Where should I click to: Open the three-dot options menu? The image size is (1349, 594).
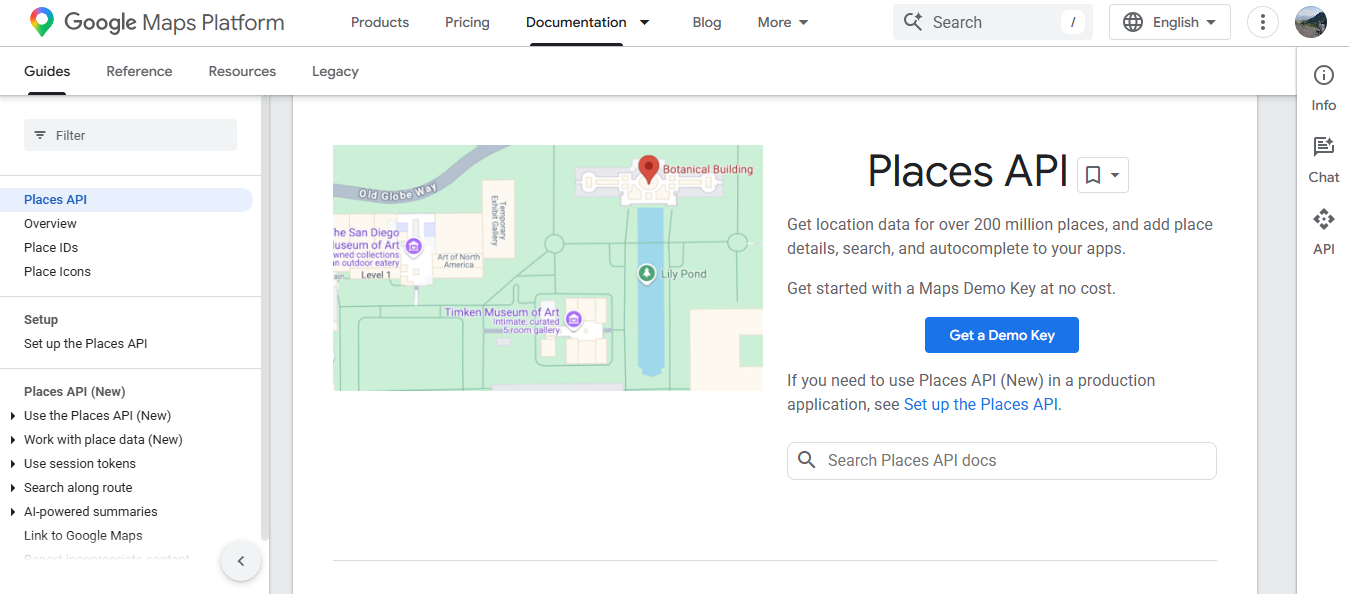(1263, 22)
